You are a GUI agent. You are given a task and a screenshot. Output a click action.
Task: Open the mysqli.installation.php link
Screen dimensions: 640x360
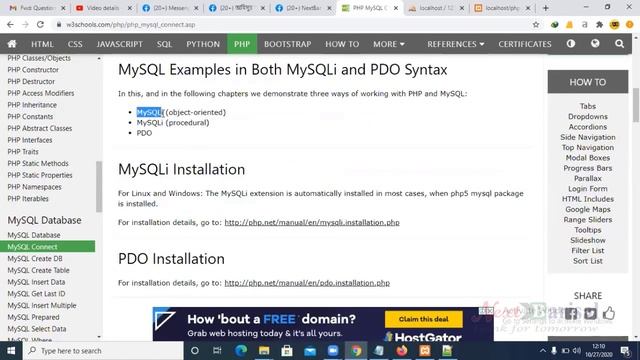click(x=312, y=222)
